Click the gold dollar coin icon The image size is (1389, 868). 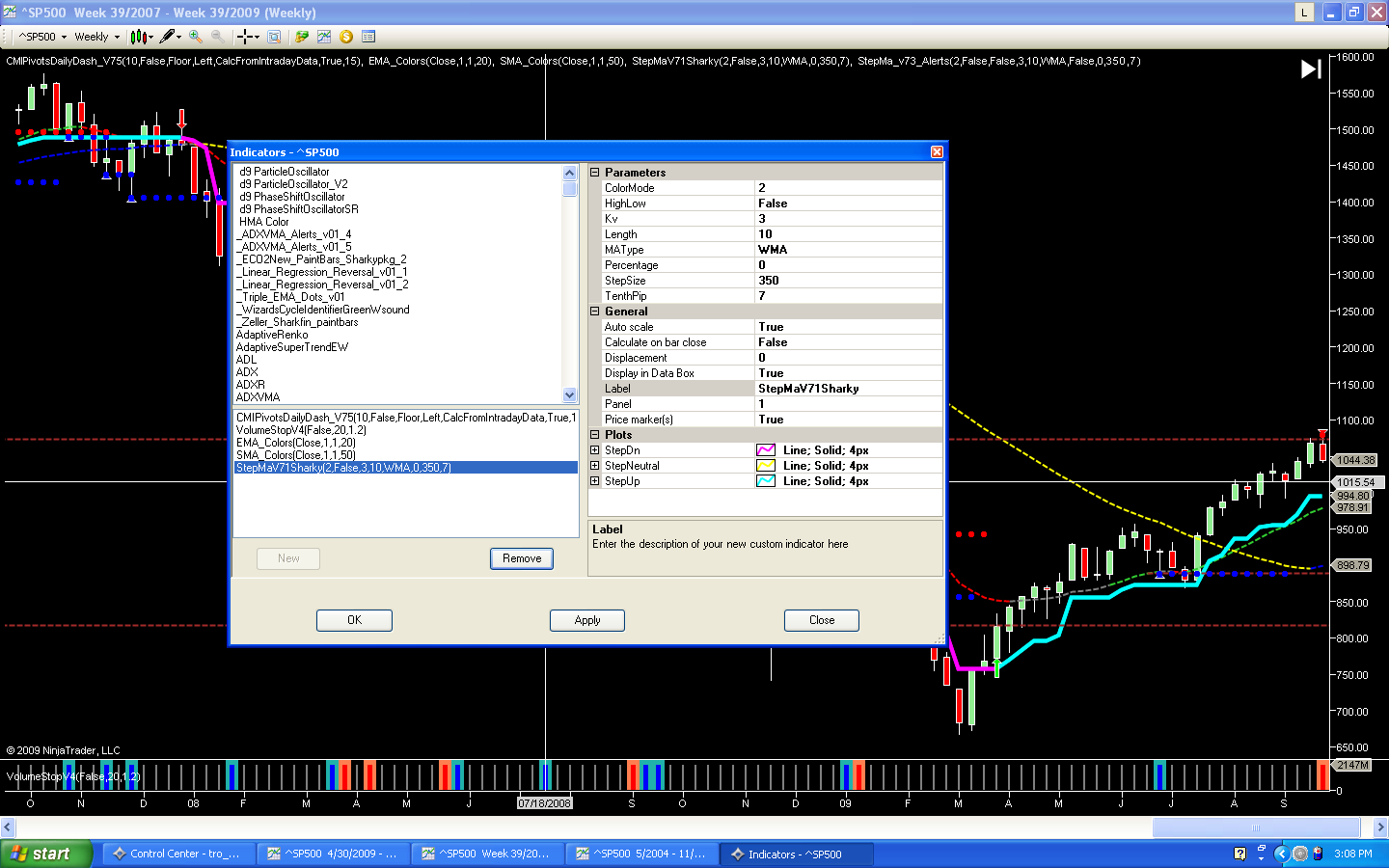pos(346,37)
